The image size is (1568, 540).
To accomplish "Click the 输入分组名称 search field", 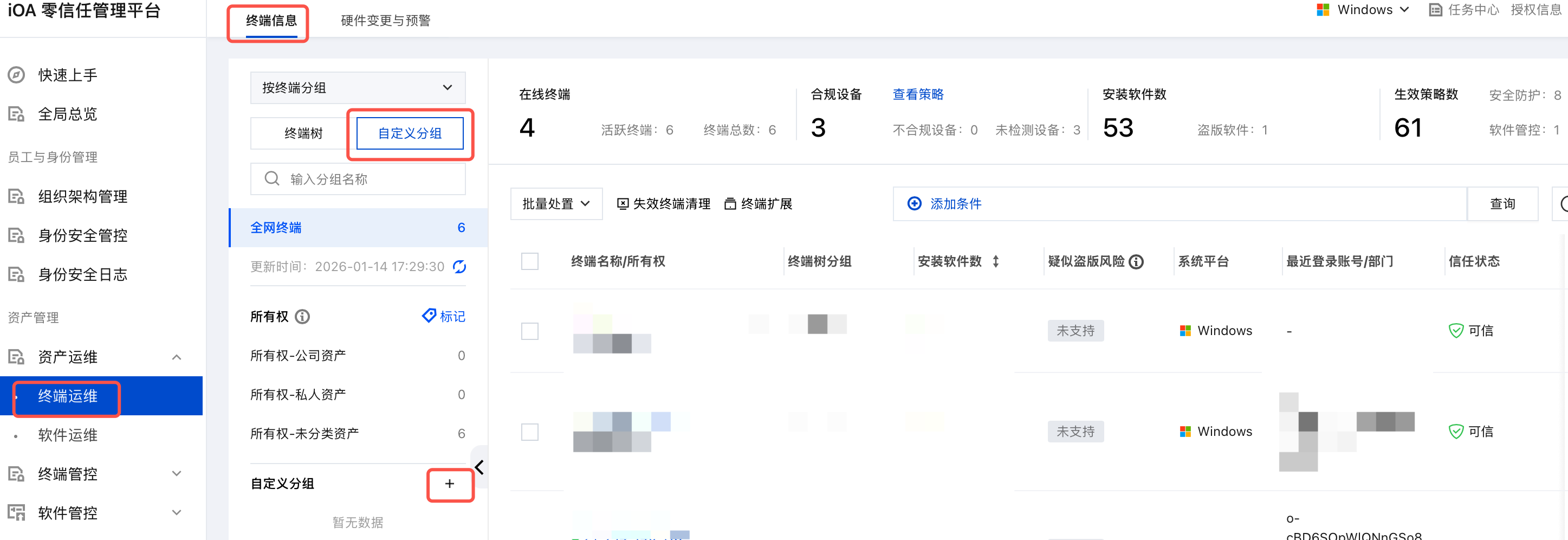I will 358,179.
